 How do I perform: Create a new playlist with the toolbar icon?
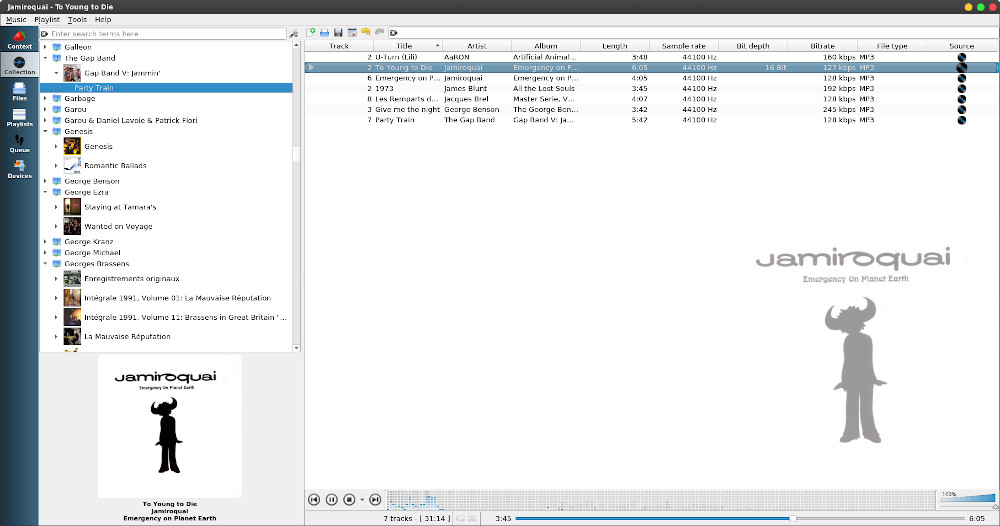tap(311, 32)
